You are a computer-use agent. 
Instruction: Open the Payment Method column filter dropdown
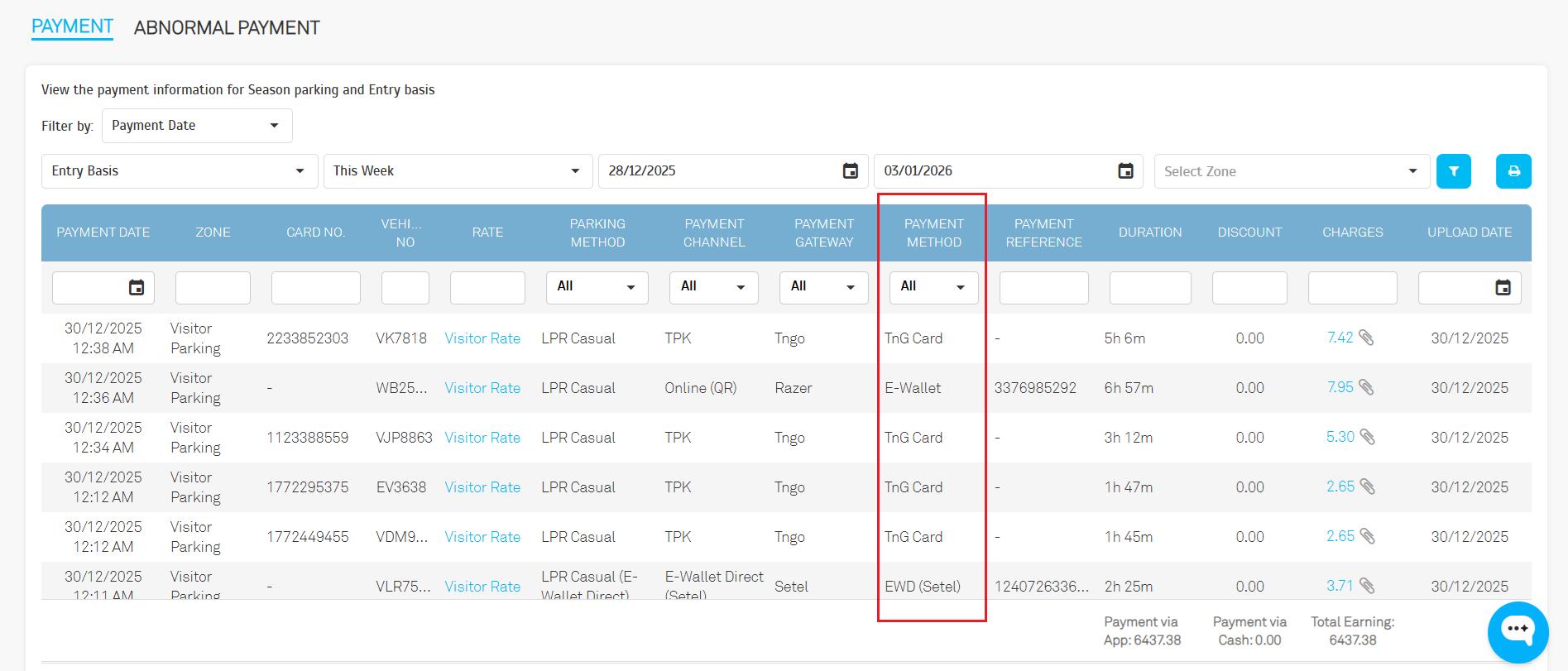point(933,287)
